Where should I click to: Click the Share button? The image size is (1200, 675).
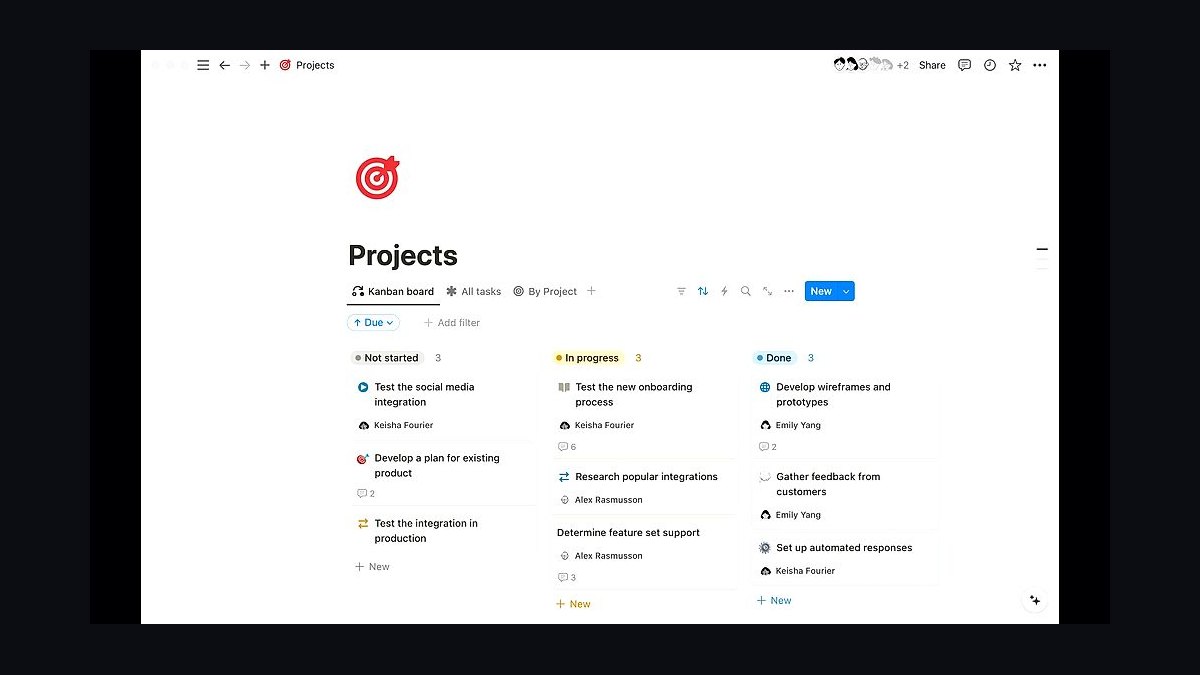pyautogui.click(x=932, y=65)
